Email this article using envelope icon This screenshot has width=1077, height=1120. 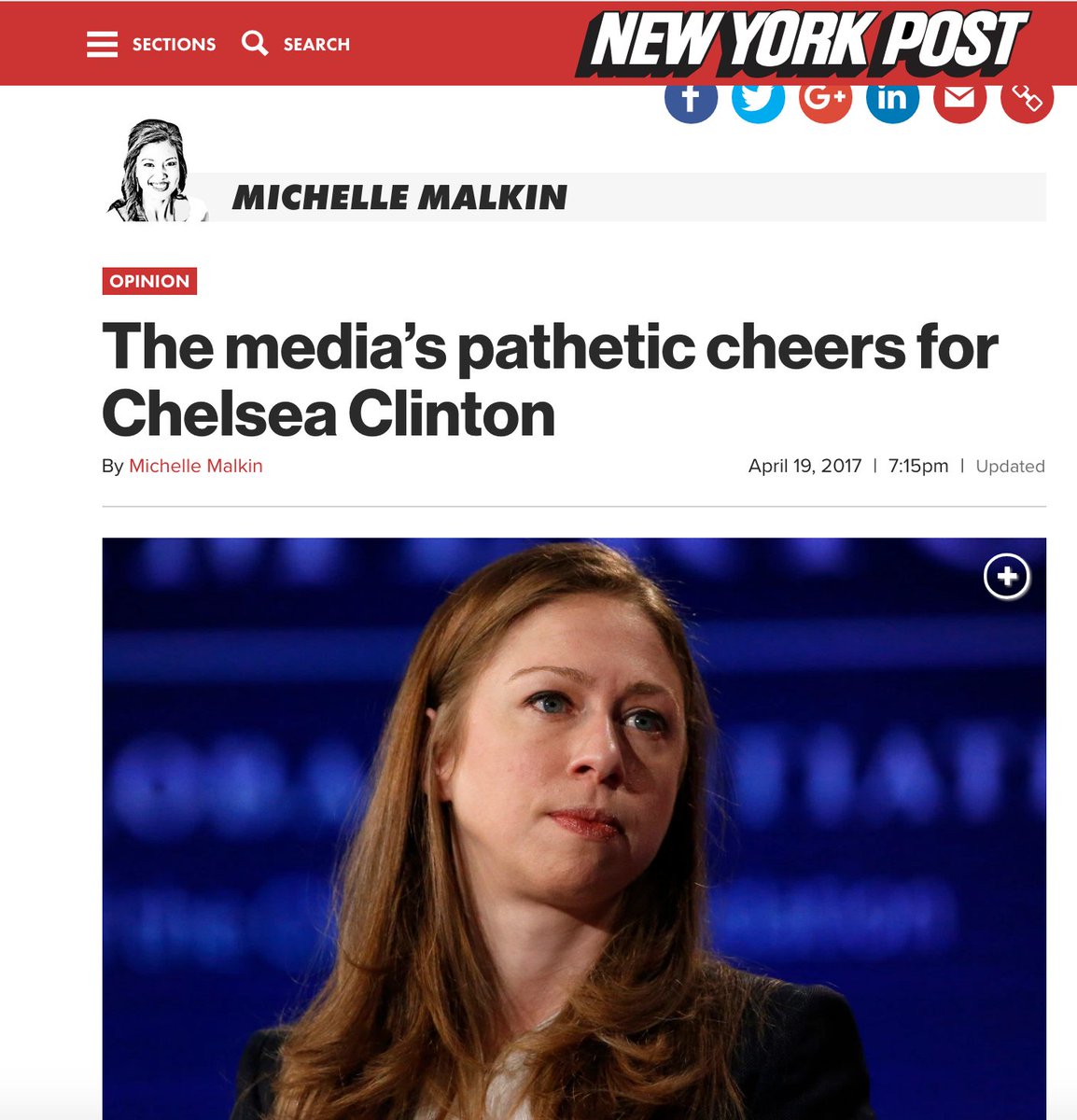959,99
